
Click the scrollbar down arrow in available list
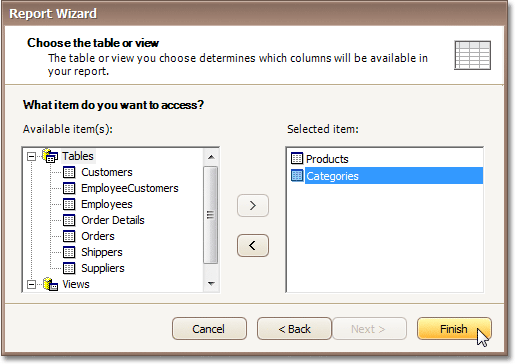211,284
